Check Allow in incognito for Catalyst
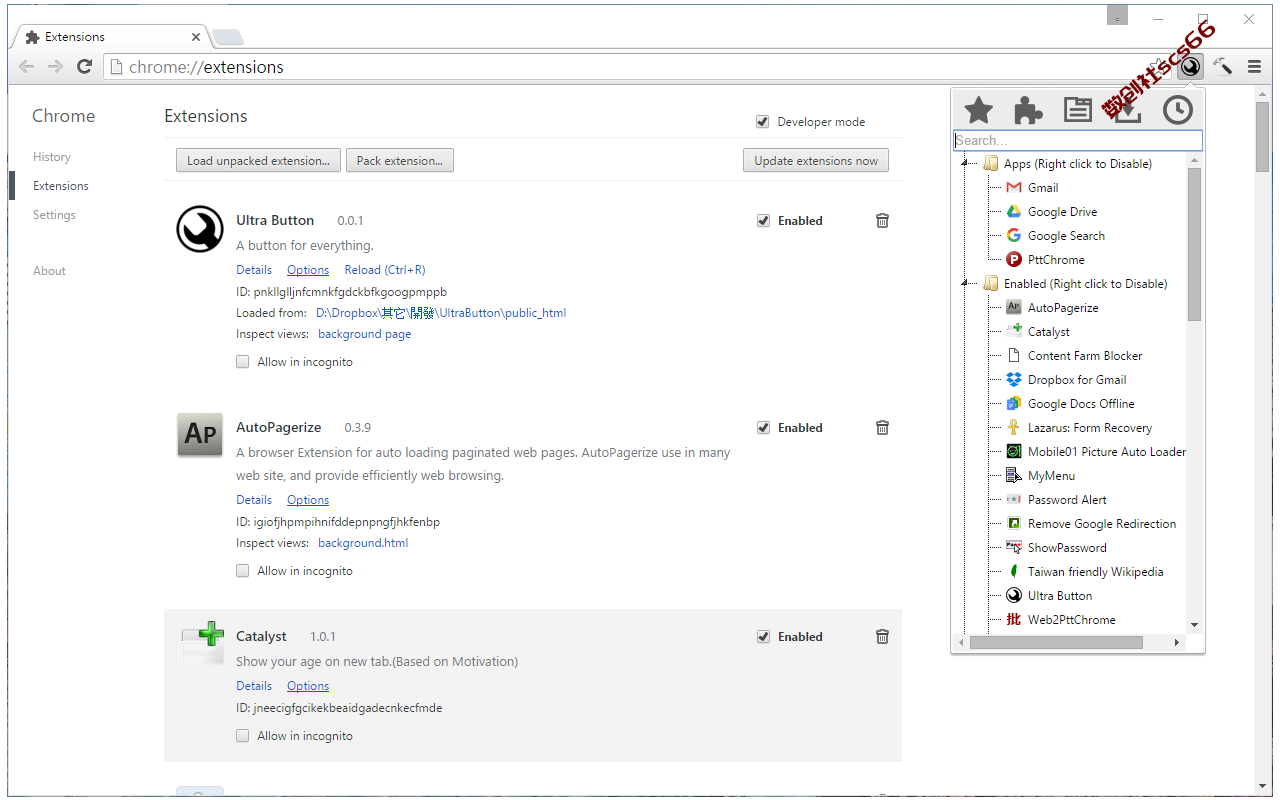1280x800 pixels. pos(243,736)
